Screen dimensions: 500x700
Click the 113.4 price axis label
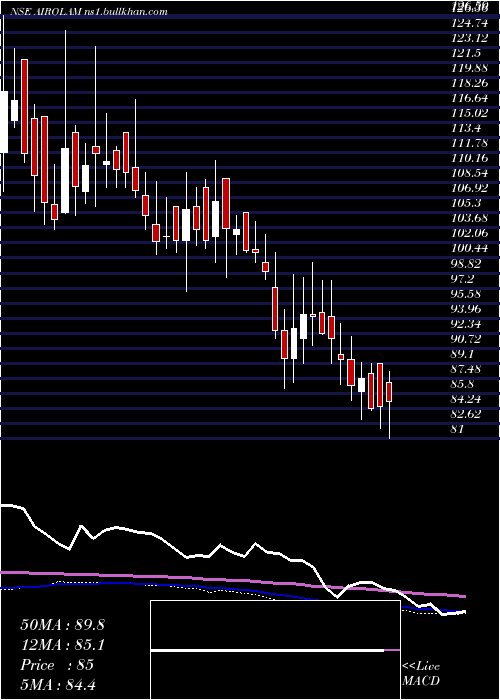point(466,128)
